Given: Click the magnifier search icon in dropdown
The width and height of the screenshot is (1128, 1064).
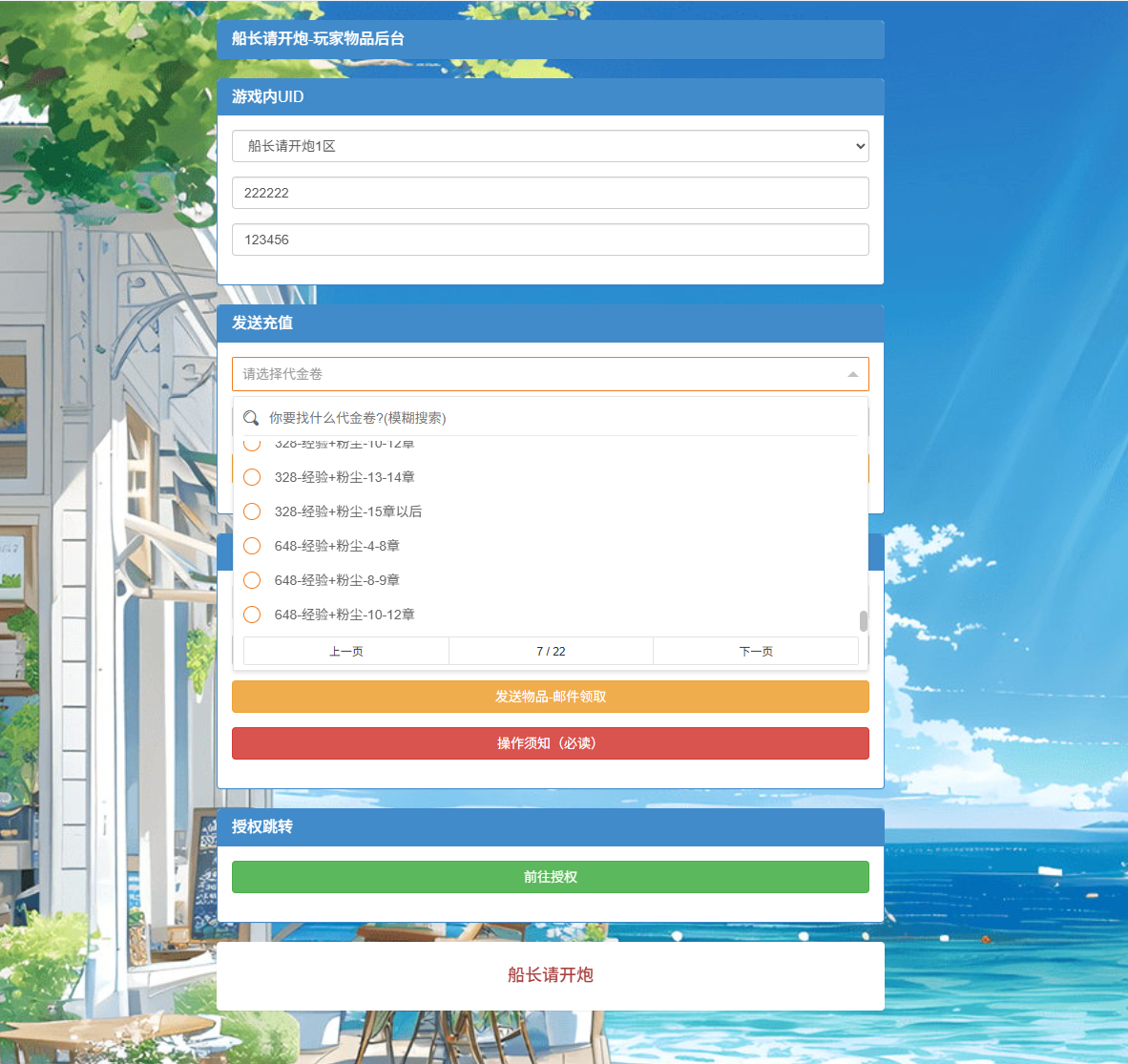Looking at the screenshot, I should (x=251, y=418).
